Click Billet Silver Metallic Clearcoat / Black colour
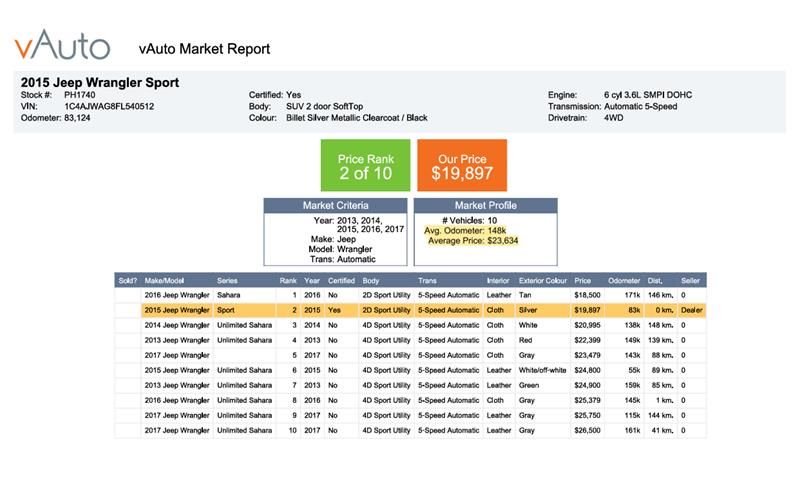Viewport: 800px width, 479px height. 357,118
